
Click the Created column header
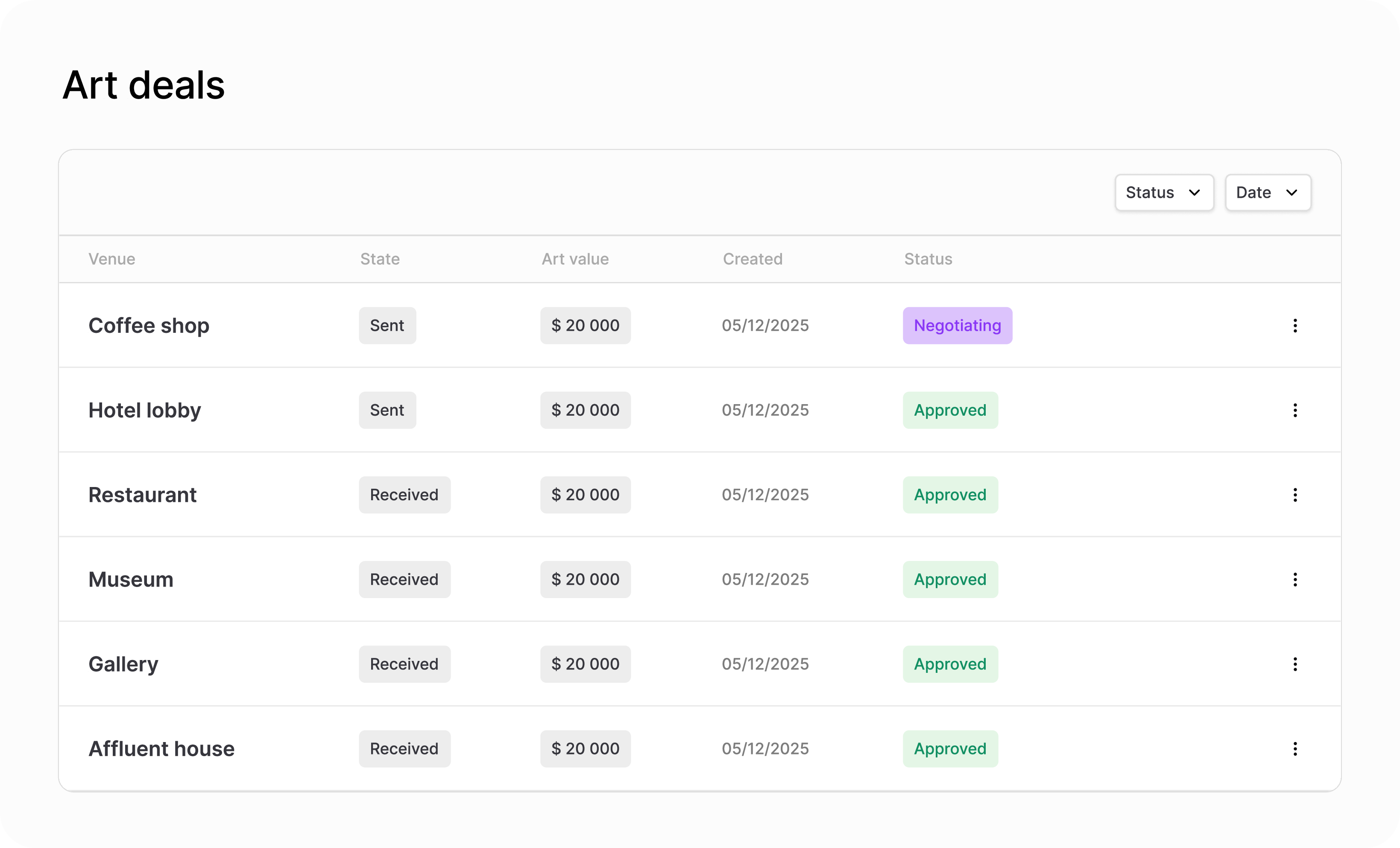(x=752, y=259)
